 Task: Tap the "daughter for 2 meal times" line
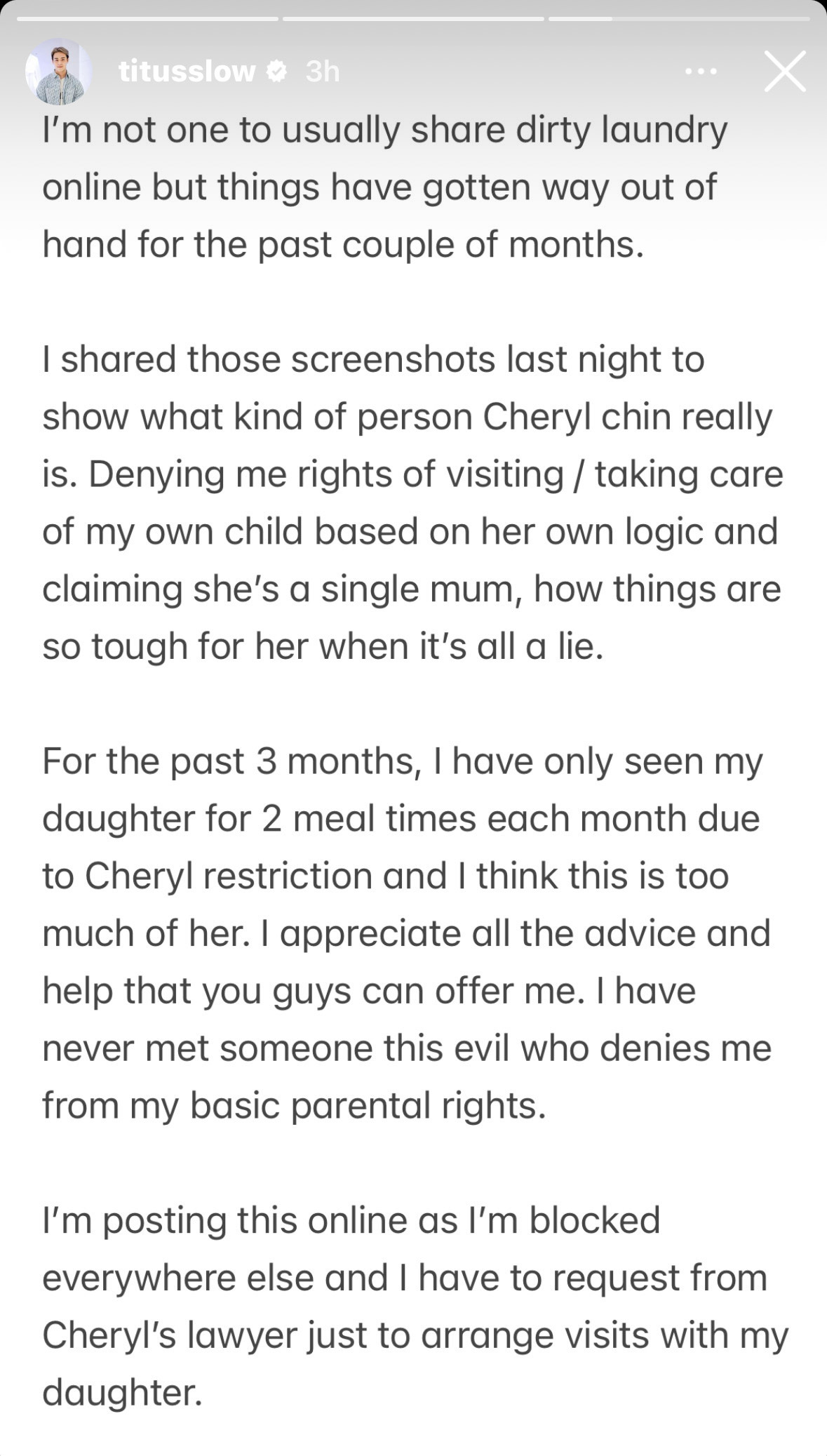click(x=401, y=819)
